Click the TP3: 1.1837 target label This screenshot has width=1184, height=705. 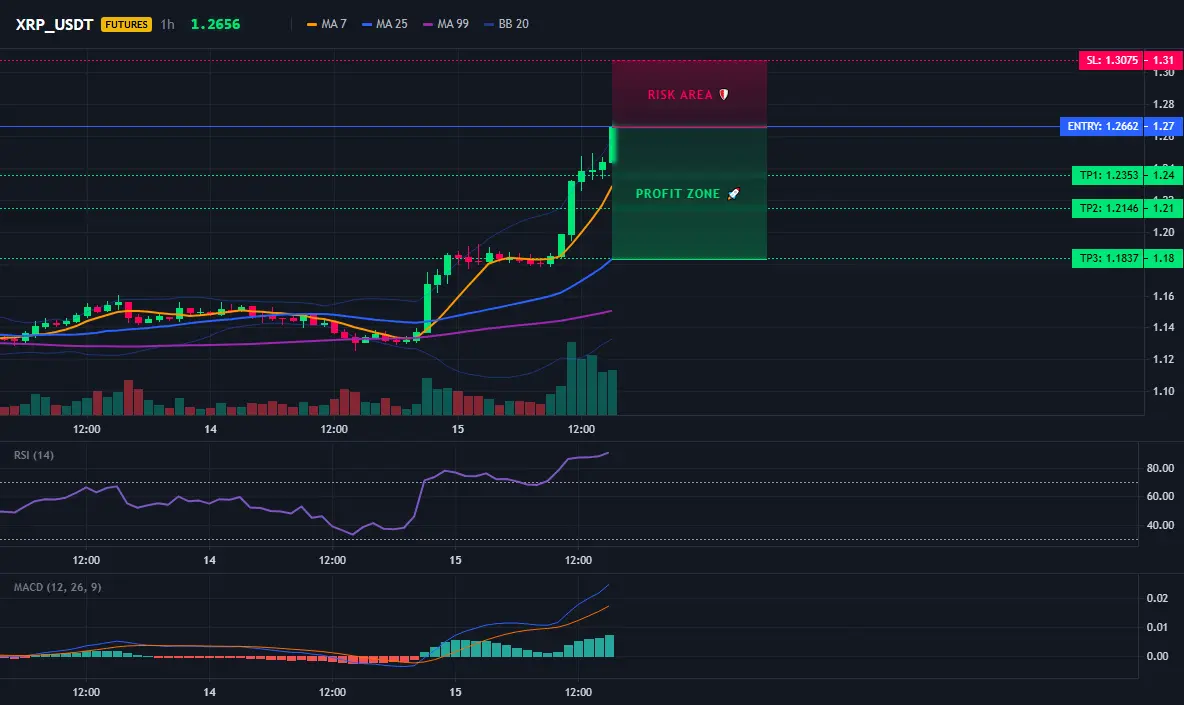coord(1108,258)
